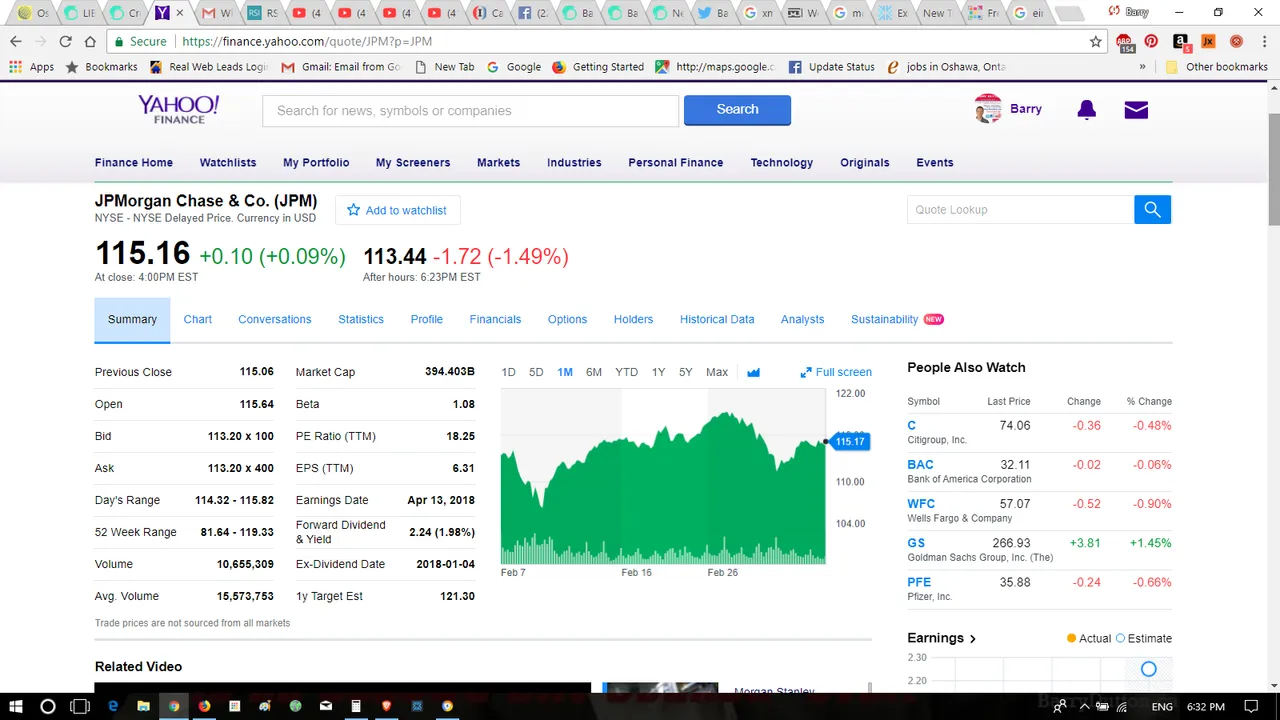
Task: Select the 1D chart range
Action: pos(508,372)
